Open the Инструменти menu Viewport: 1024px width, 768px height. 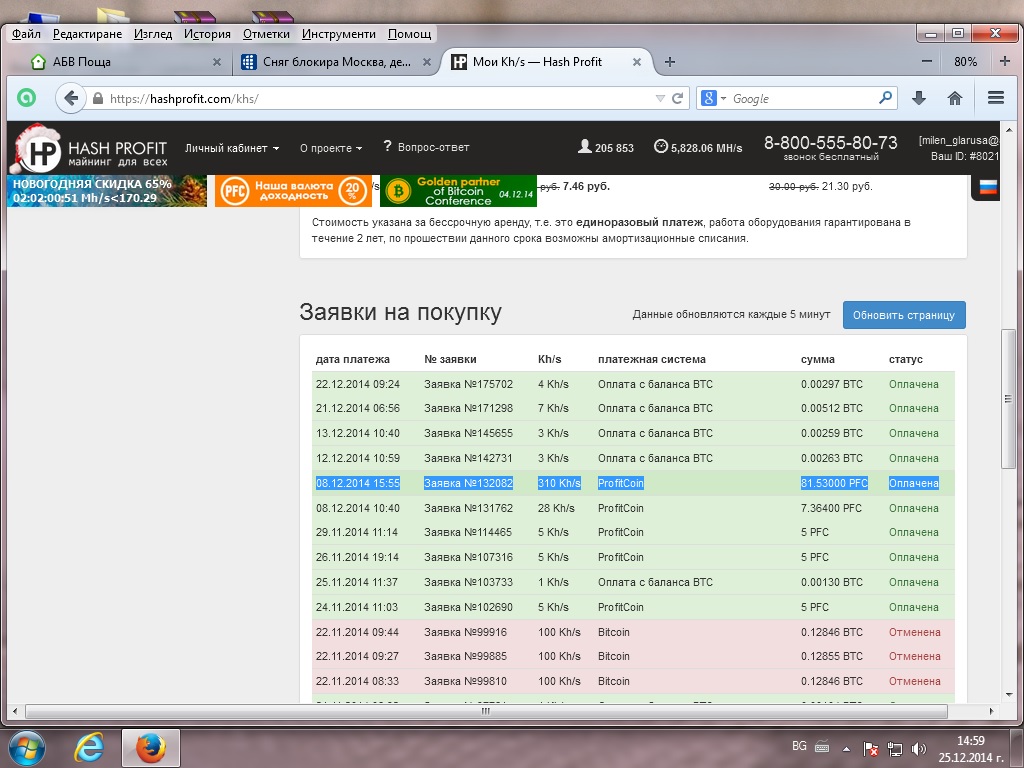click(x=338, y=34)
